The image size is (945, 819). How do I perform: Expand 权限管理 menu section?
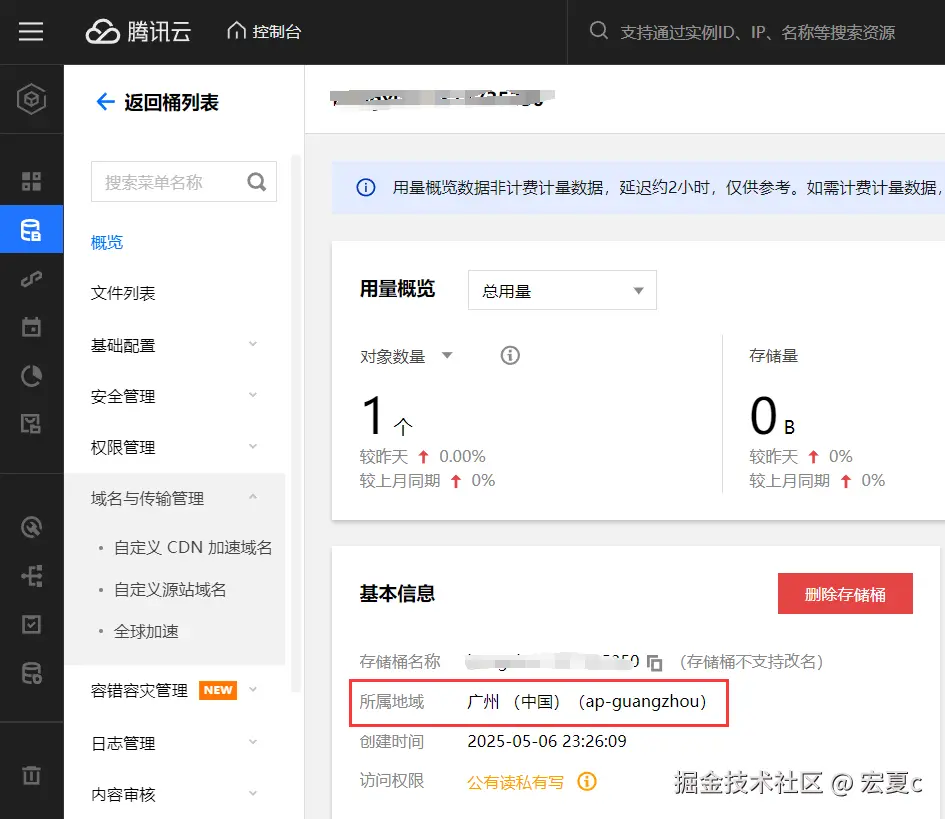click(x=175, y=447)
